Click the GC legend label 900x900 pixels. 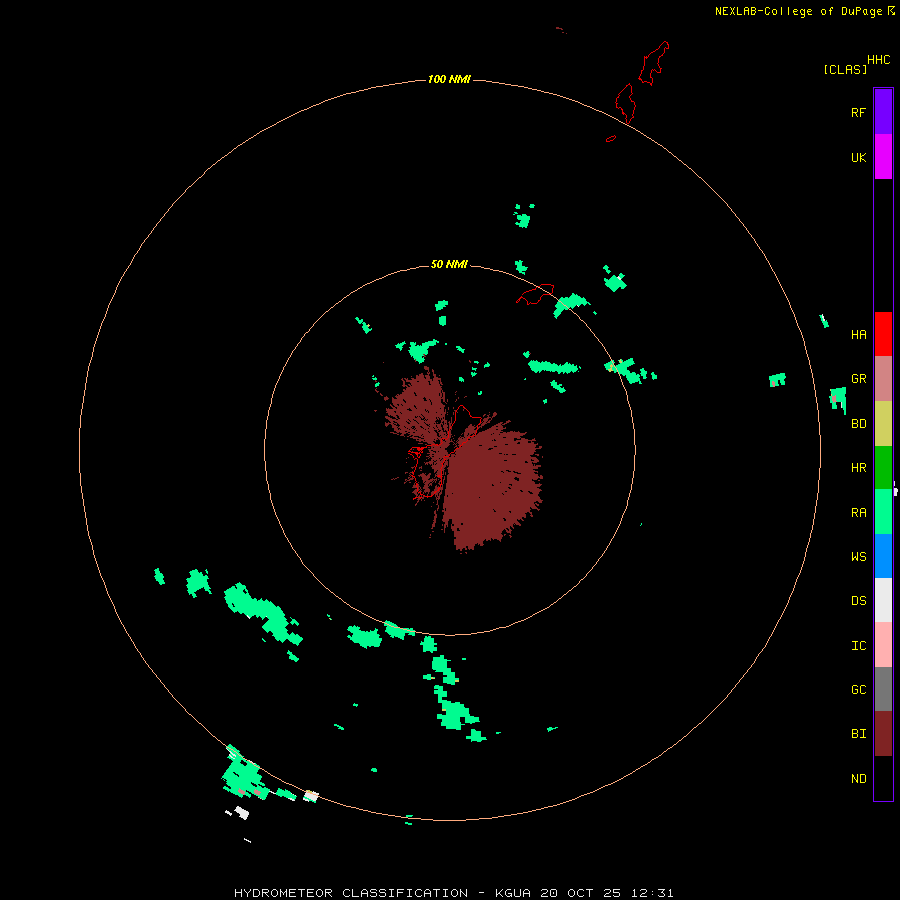point(858,690)
